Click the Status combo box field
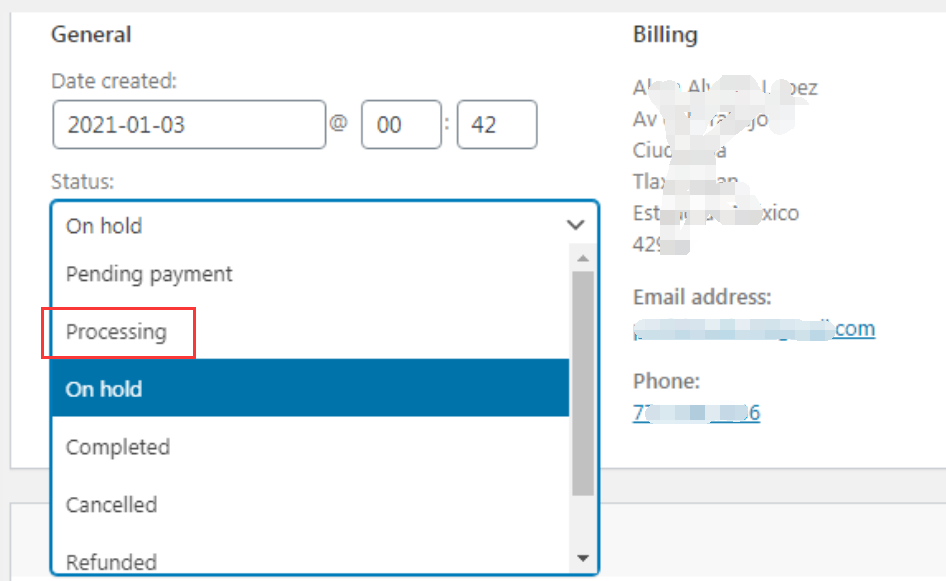The height and width of the screenshot is (581, 946). coord(325,225)
